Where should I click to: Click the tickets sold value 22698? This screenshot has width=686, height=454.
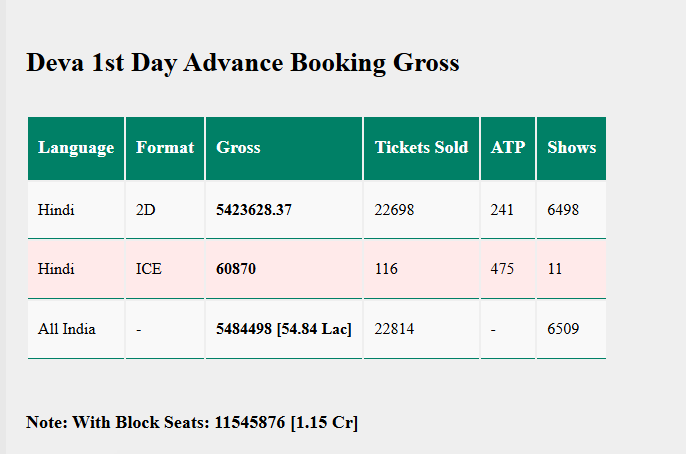tap(394, 210)
